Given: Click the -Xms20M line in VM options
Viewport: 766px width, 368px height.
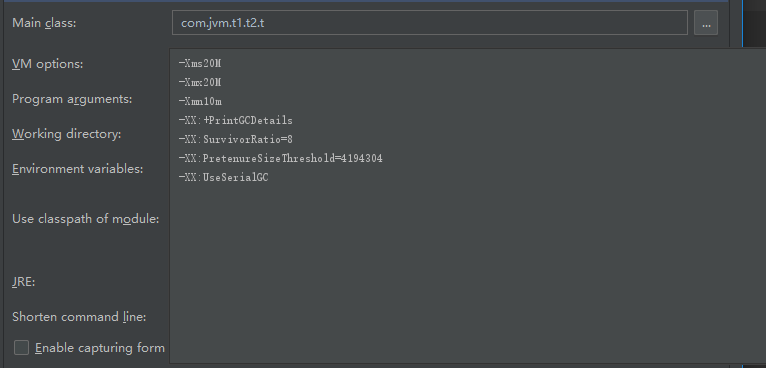Looking at the screenshot, I should (200, 63).
